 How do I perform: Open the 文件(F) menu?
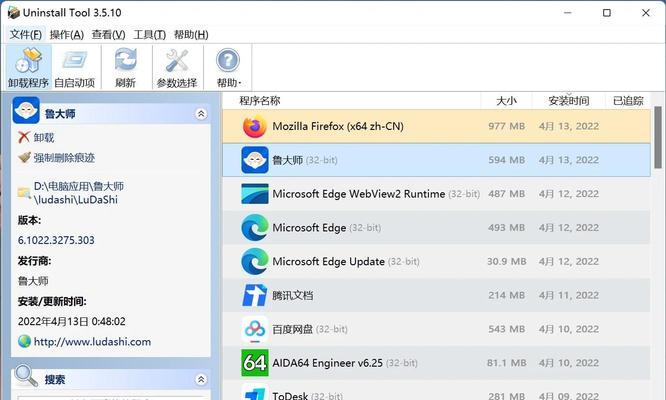[25, 34]
